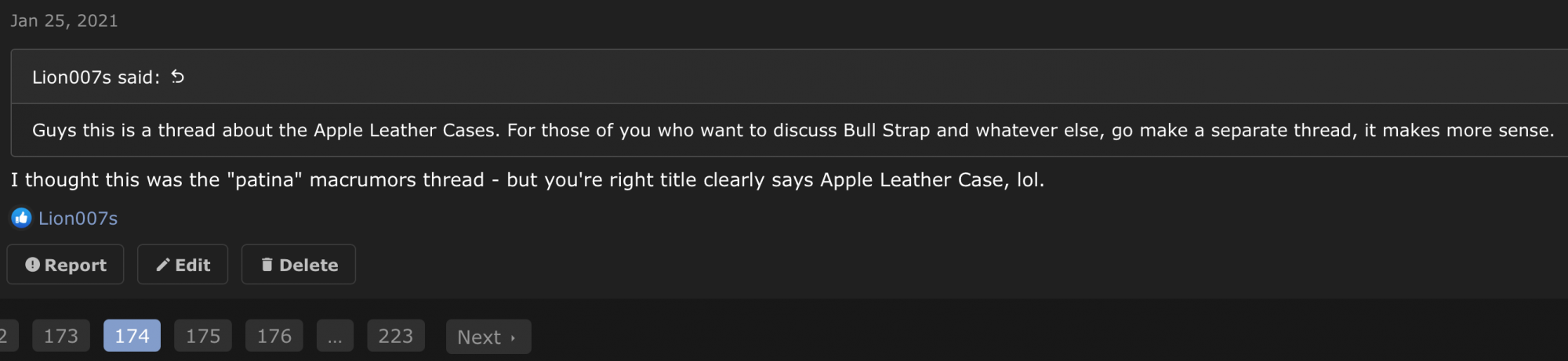Select current page 174
Viewport: 1568px width, 361px height.
(132, 336)
